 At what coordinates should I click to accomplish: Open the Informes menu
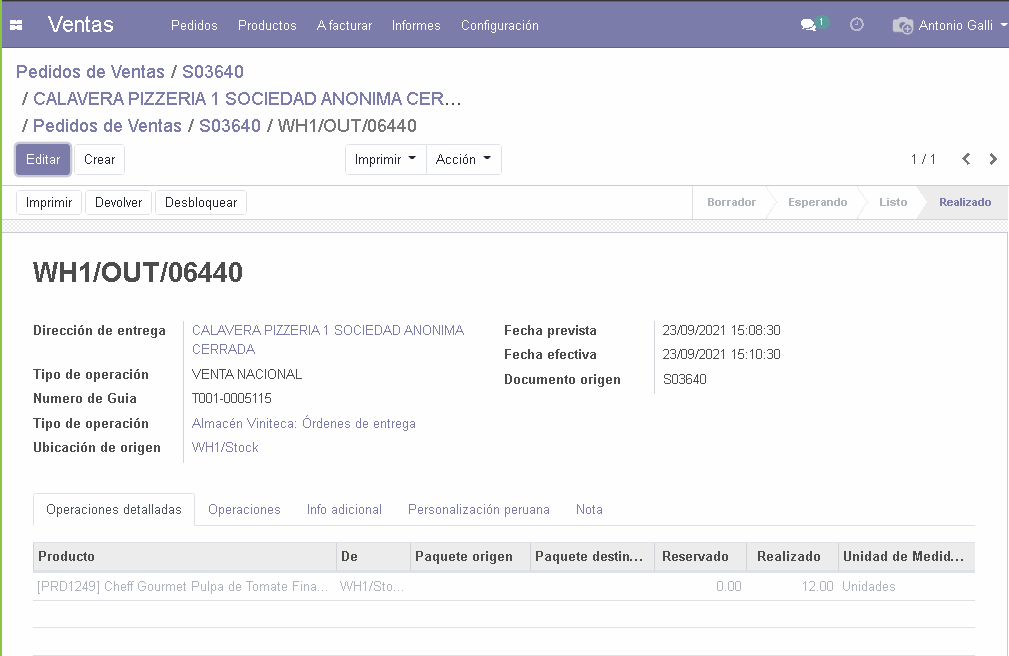416,25
